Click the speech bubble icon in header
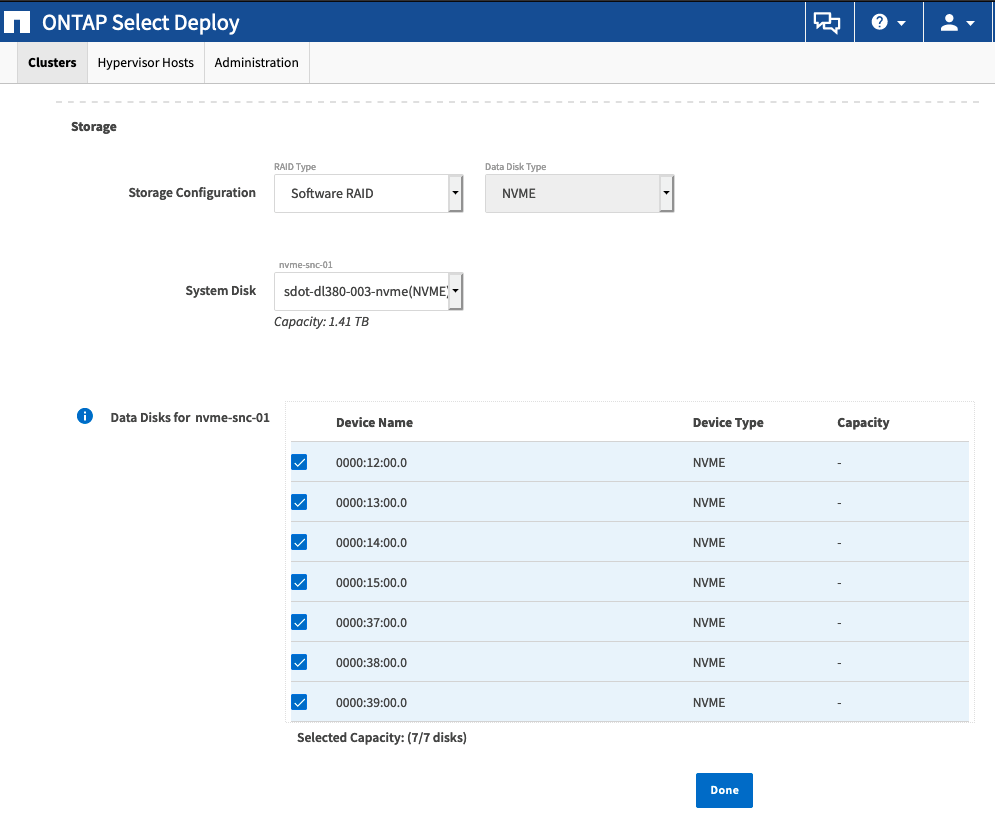This screenshot has height=816, width=995. click(x=828, y=21)
